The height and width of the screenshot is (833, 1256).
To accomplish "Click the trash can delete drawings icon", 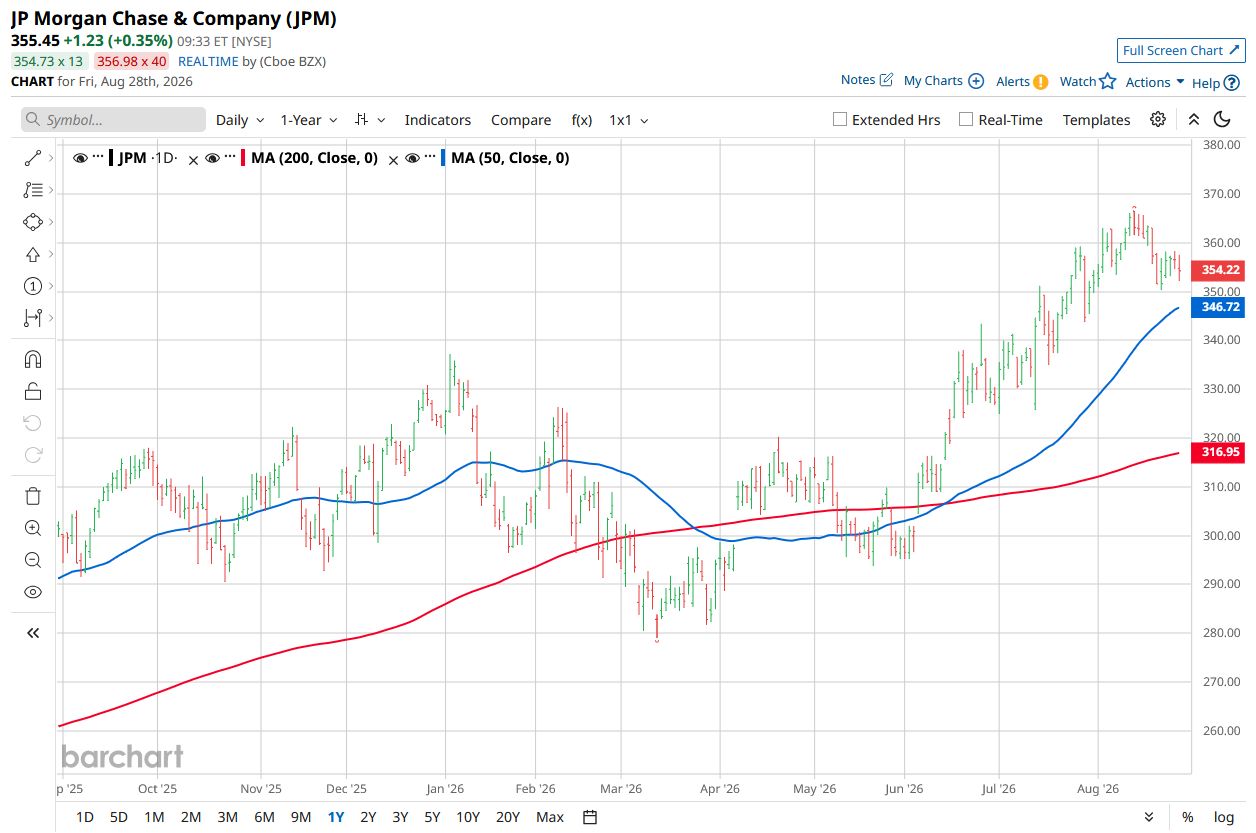I will click(x=33, y=496).
